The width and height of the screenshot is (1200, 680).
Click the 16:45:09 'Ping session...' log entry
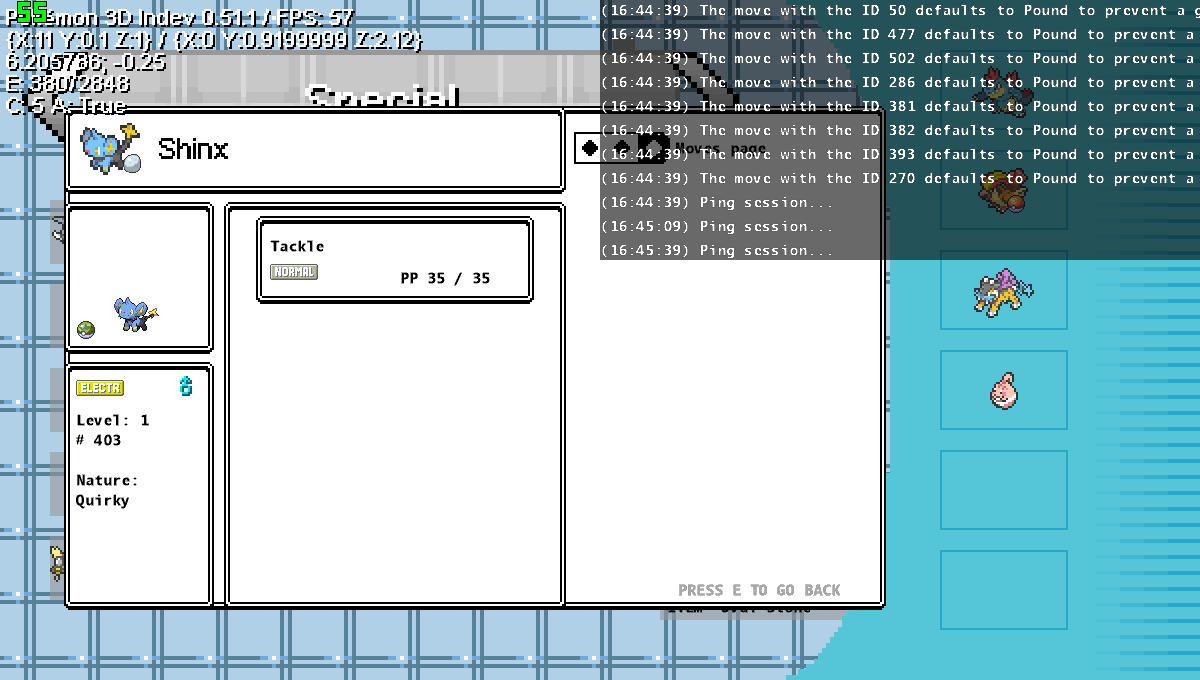[x=717, y=226]
